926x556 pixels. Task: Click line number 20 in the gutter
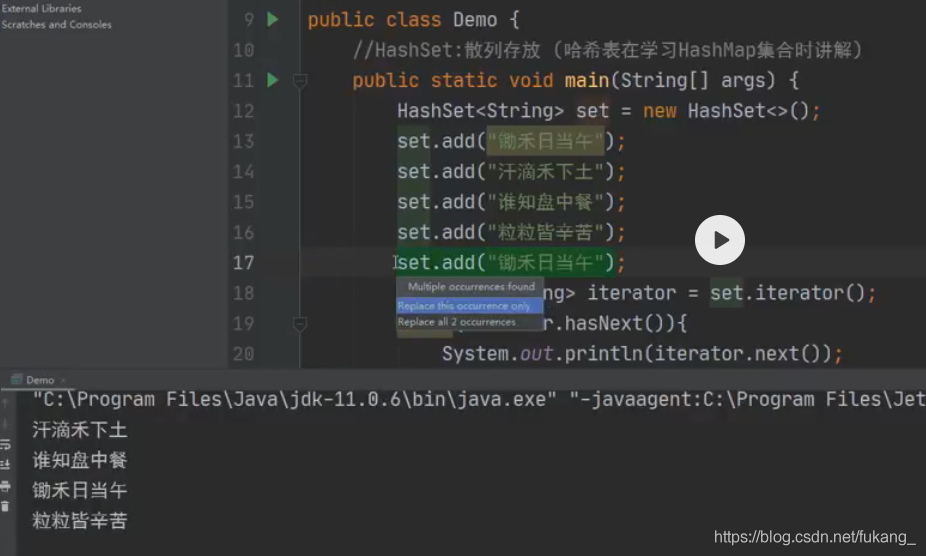243,354
